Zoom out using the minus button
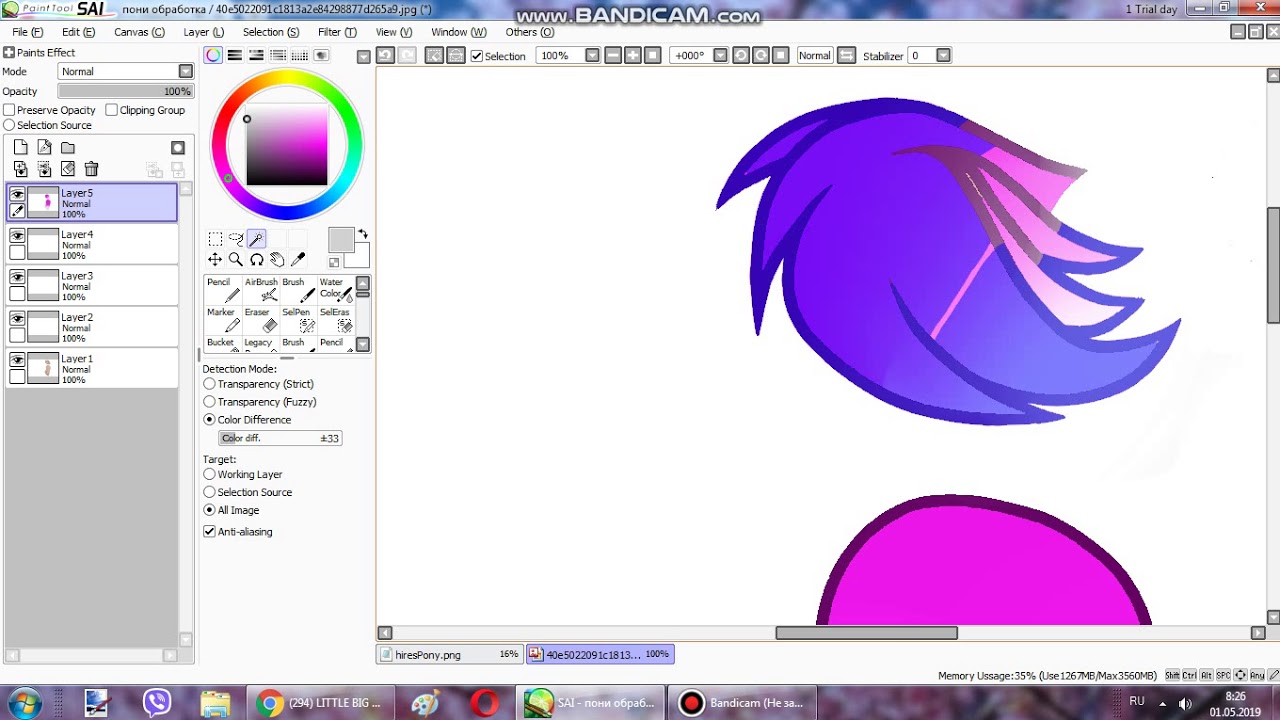The width and height of the screenshot is (1280, 720). pos(613,56)
